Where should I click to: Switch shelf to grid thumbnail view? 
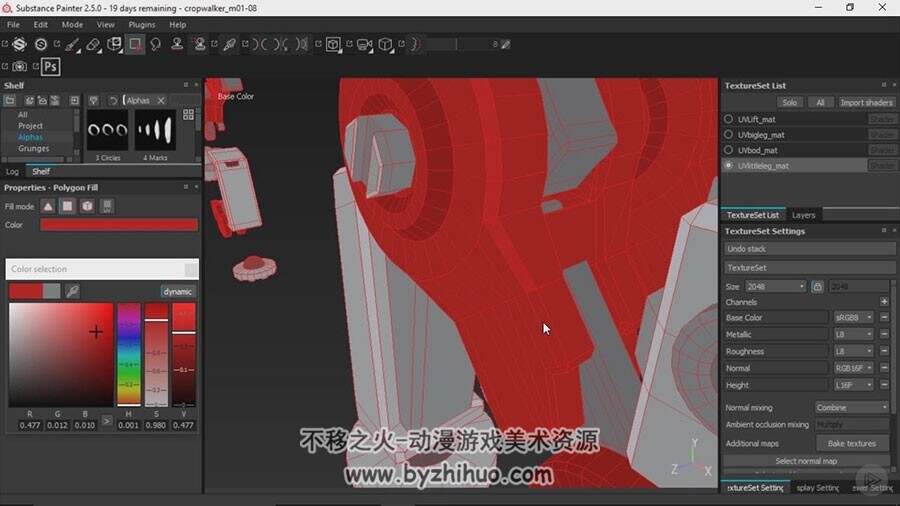click(x=188, y=115)
